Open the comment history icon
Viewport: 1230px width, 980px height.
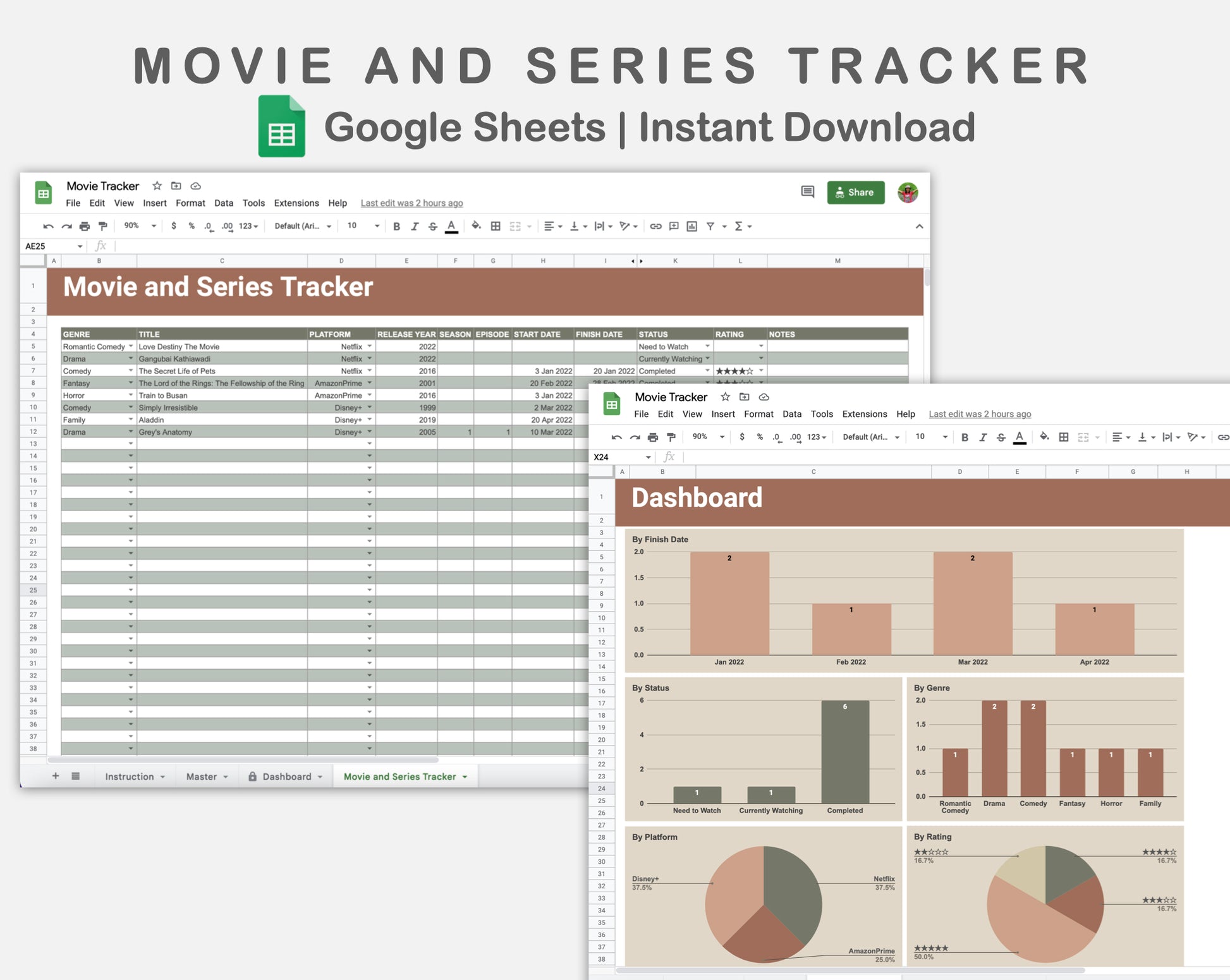pyautogui.click(x=807, y=191)
